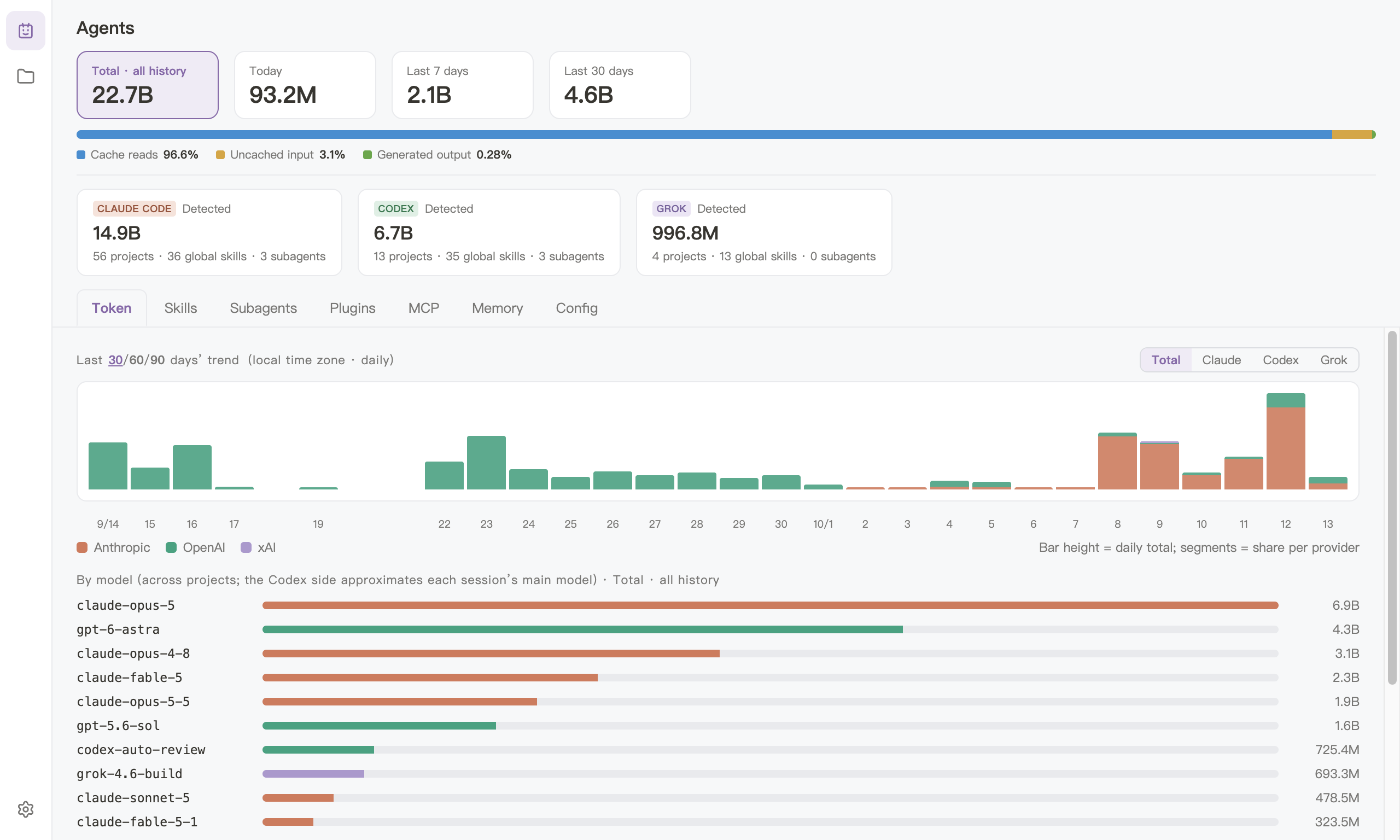Click the vertical scrollbar thumb
This screenshot has width=1400, height=840.
pos(1393,507)
